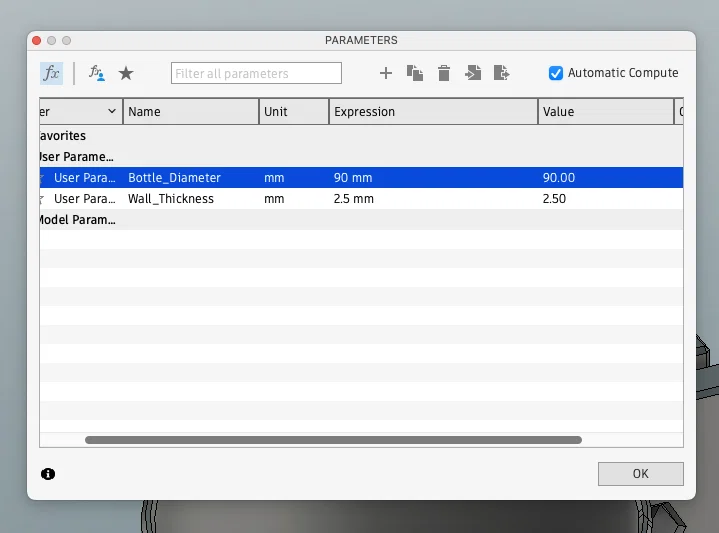Image resolution: width=719 pixels, height=533 pixels.
Task: Click the Unit column header
Action: point(294,111)
